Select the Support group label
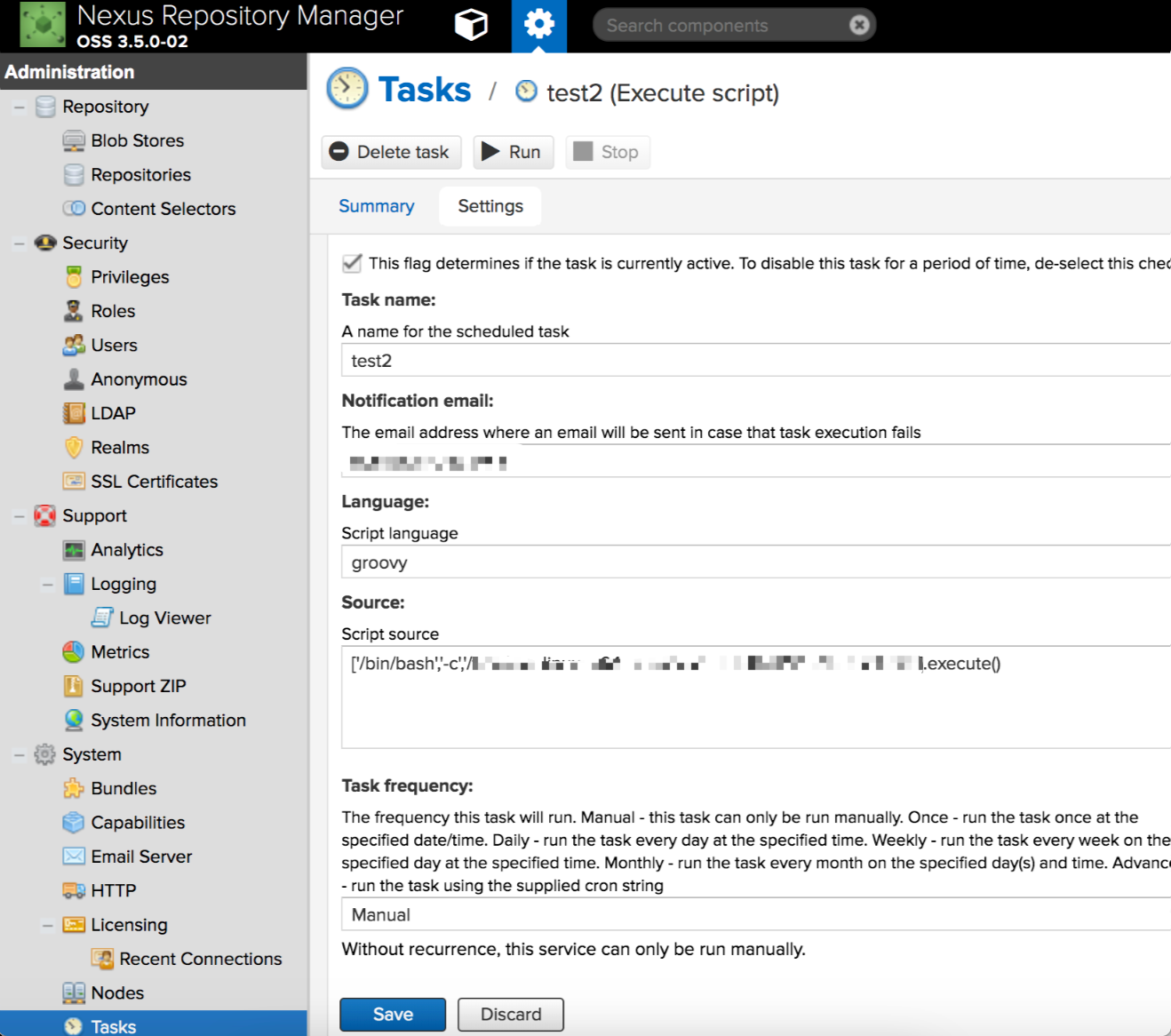The height and width of the screenshot is (1036, 1171). click(x=95, y=516)
